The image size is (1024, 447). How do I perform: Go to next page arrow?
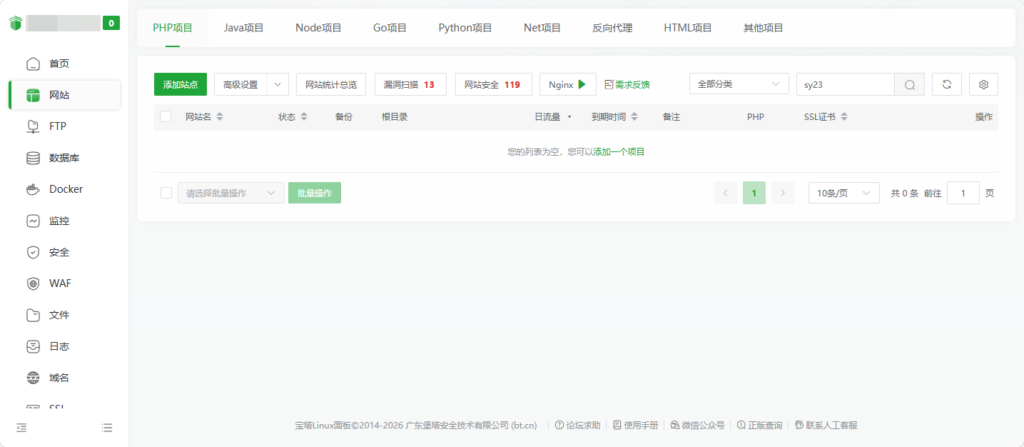pyautogui.click(x=782, y=193)
